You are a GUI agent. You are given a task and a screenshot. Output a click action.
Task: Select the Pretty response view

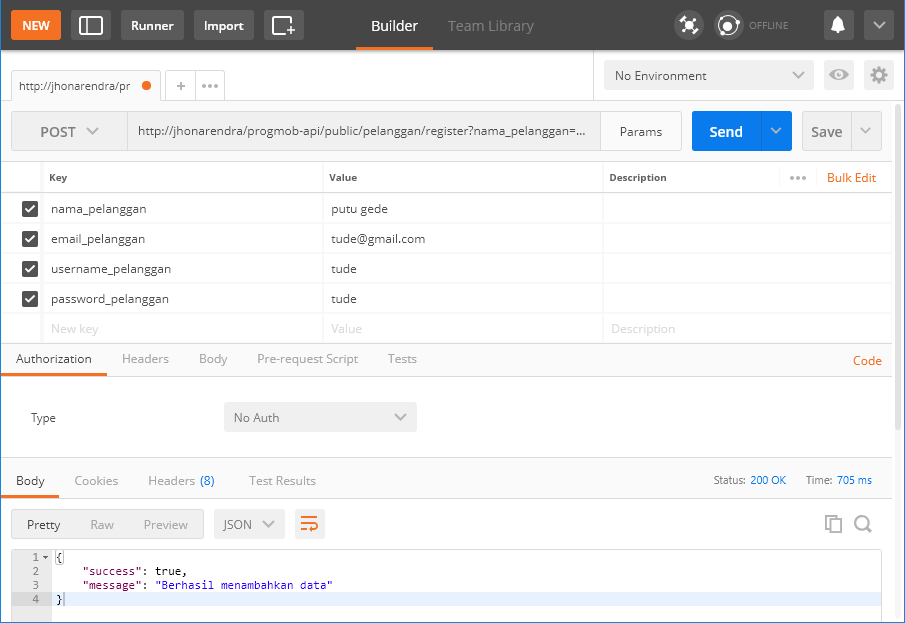coord(43,524)
